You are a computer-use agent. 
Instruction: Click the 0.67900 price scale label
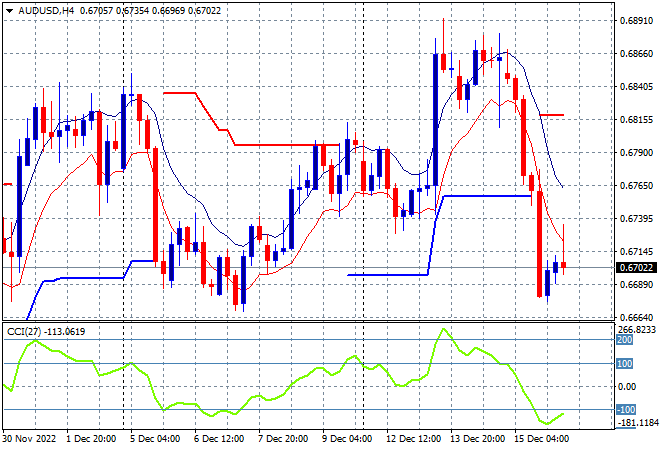click(636, 152)
